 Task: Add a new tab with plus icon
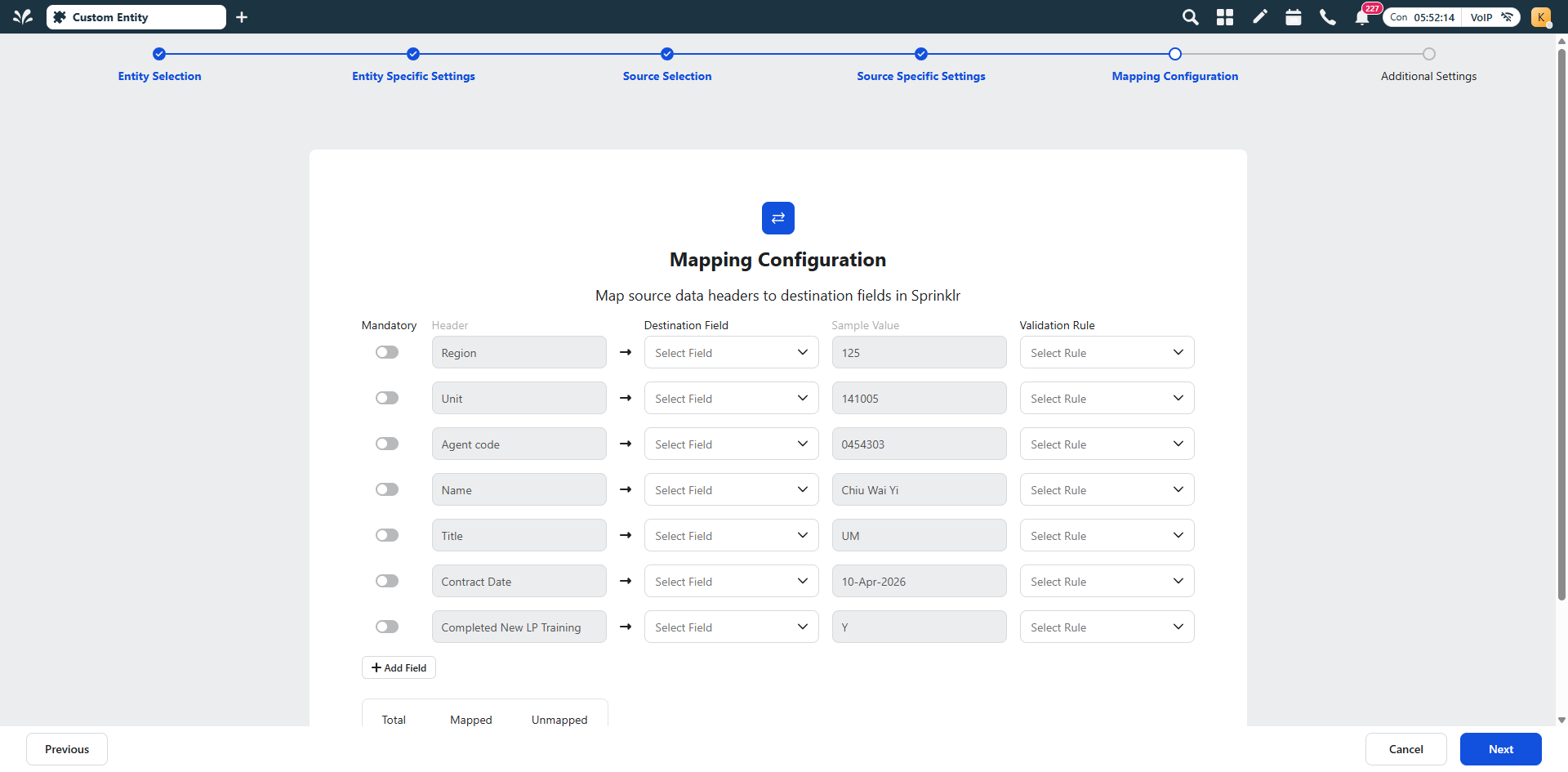[x=242, y=17]
